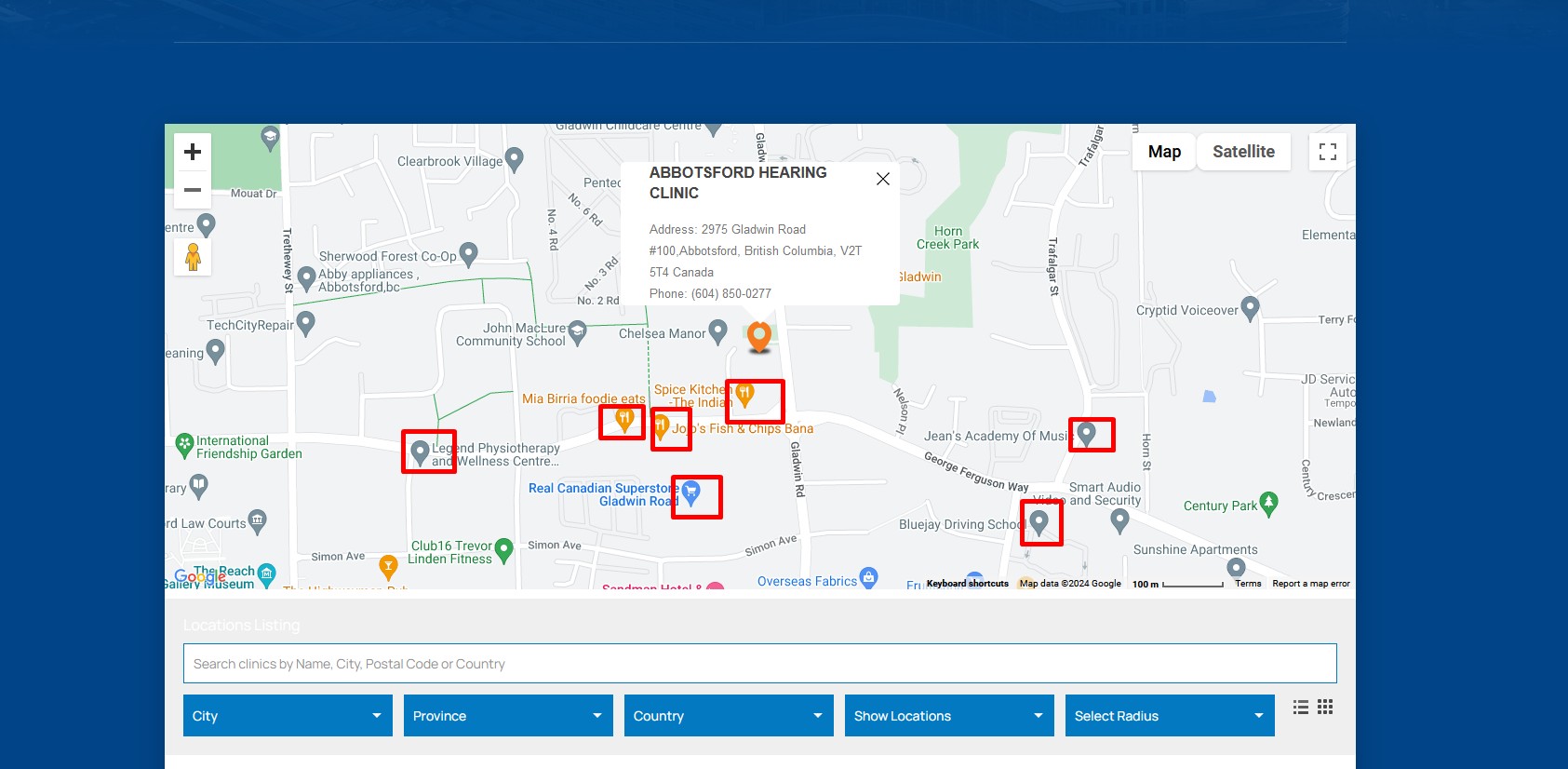Click the Street View pegman icon

[x=193, y=257]
